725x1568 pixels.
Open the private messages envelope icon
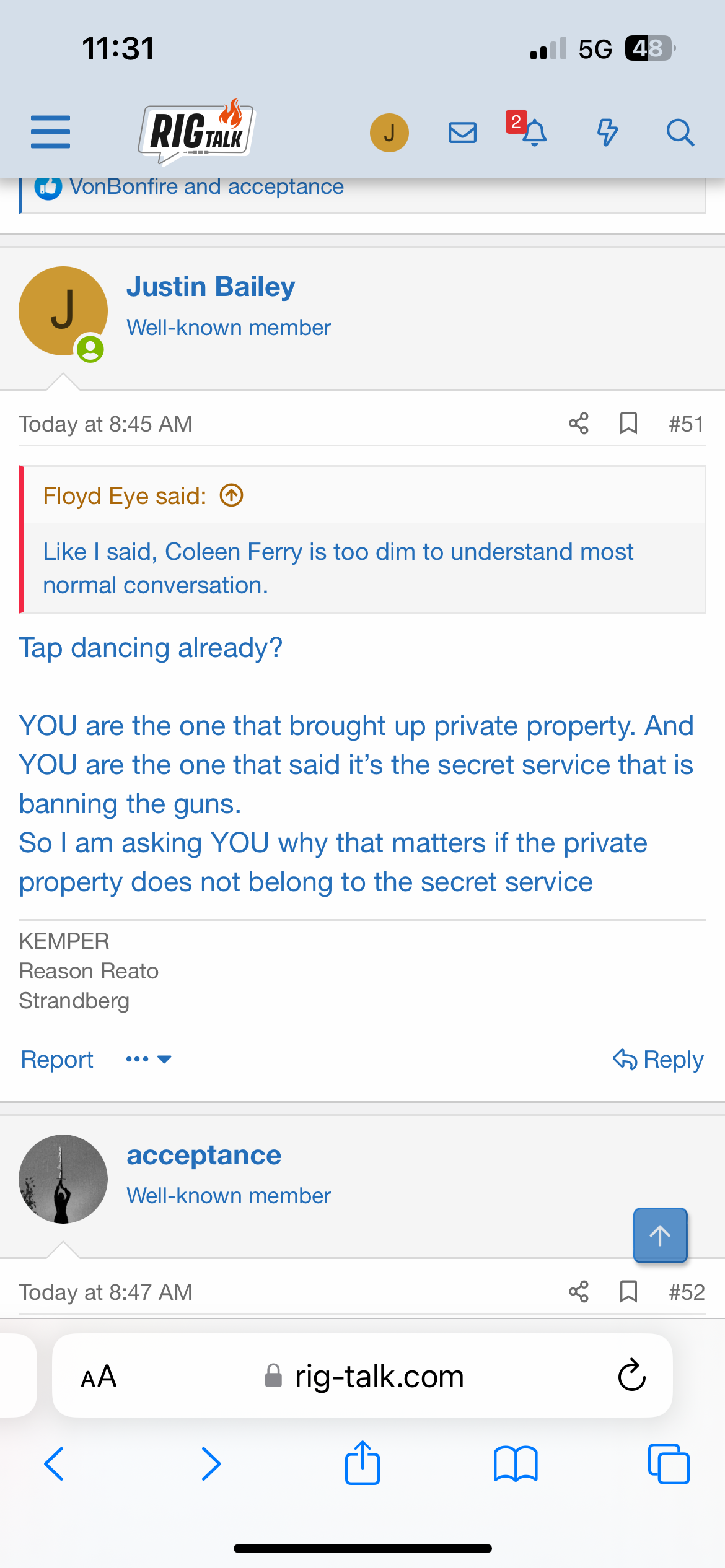[462, 133]
